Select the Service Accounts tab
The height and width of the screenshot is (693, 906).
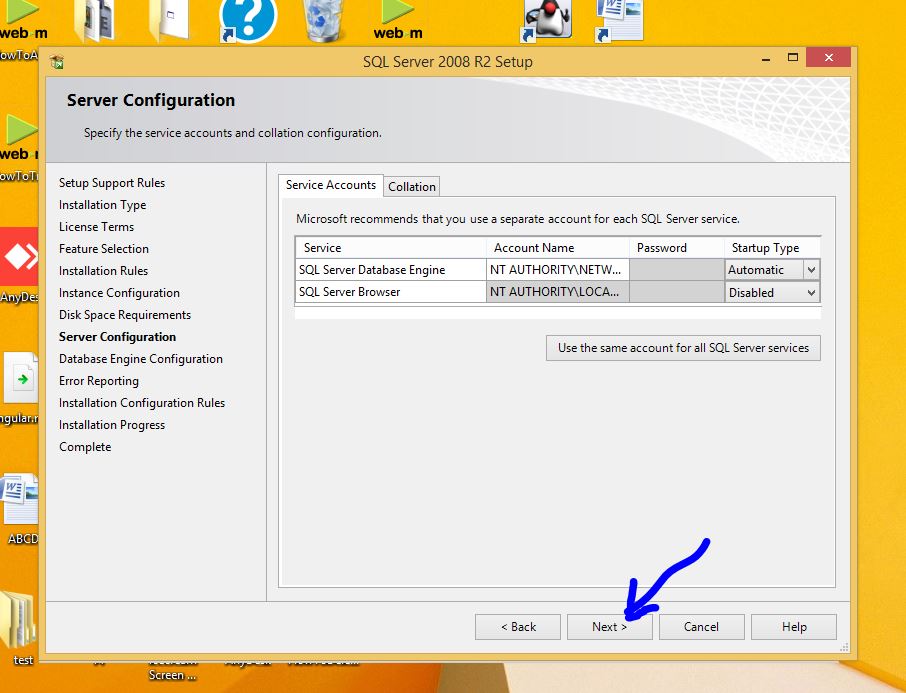pyautogui.click(x=330, y=185)
